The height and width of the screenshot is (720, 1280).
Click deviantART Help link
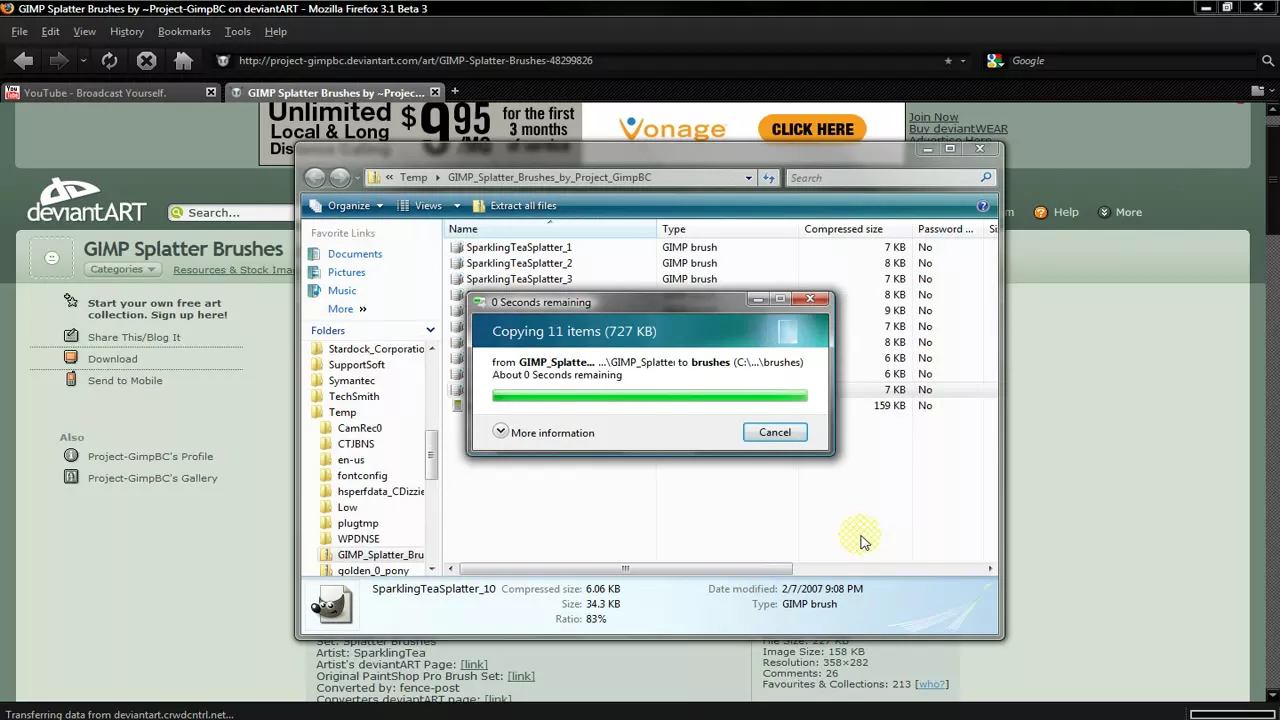[x=1056, y=212]
